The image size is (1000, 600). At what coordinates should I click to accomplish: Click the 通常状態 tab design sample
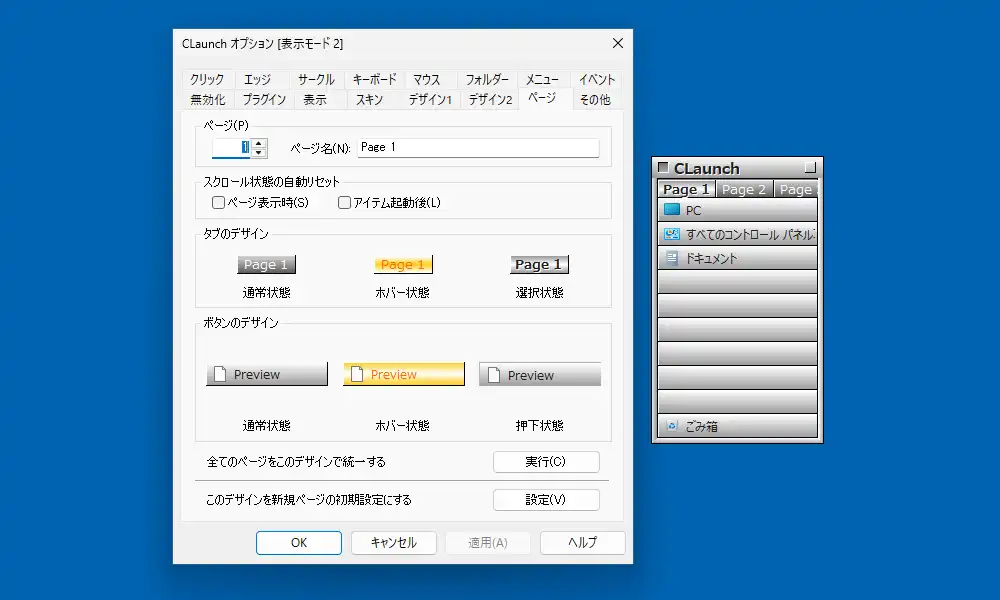point(267,265)
